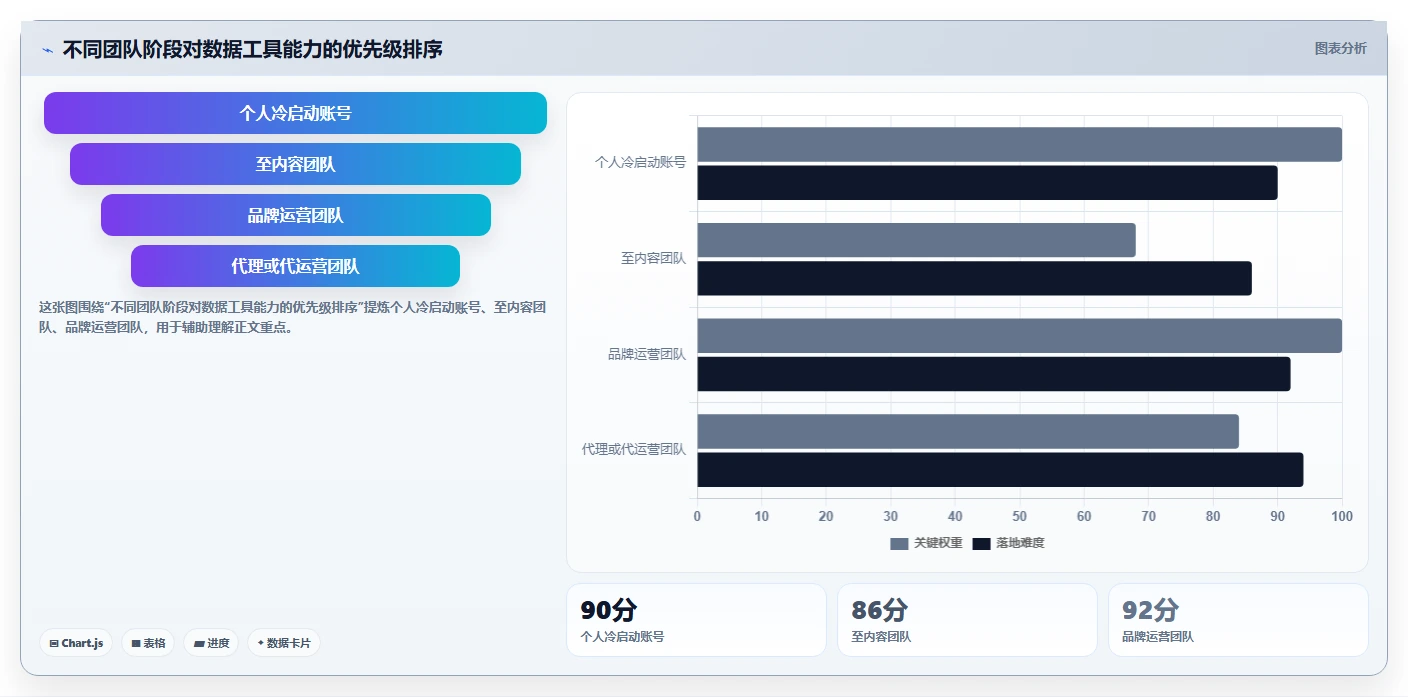This screenshot has width=1408, height=697.
Task: Select the 个人冷启动账号 funnel stage
Action: pyautogui.click(x=295, y=113)
